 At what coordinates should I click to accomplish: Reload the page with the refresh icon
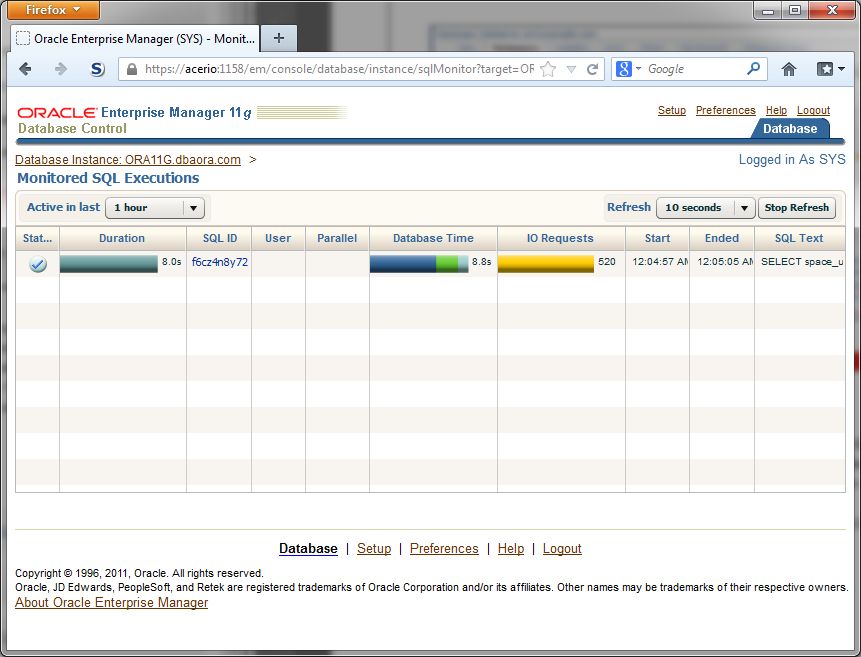tap(592, 69)
